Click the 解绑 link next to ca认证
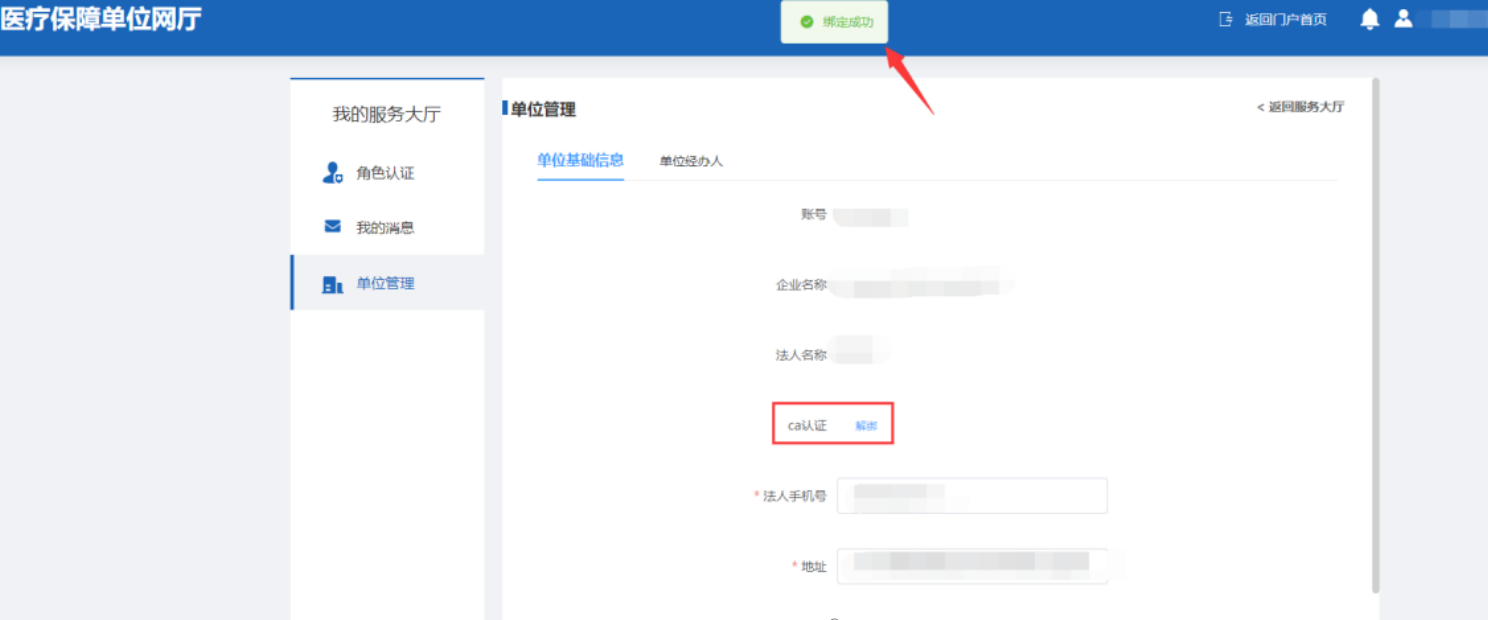 pyautogui.click(x=866, y=426)
